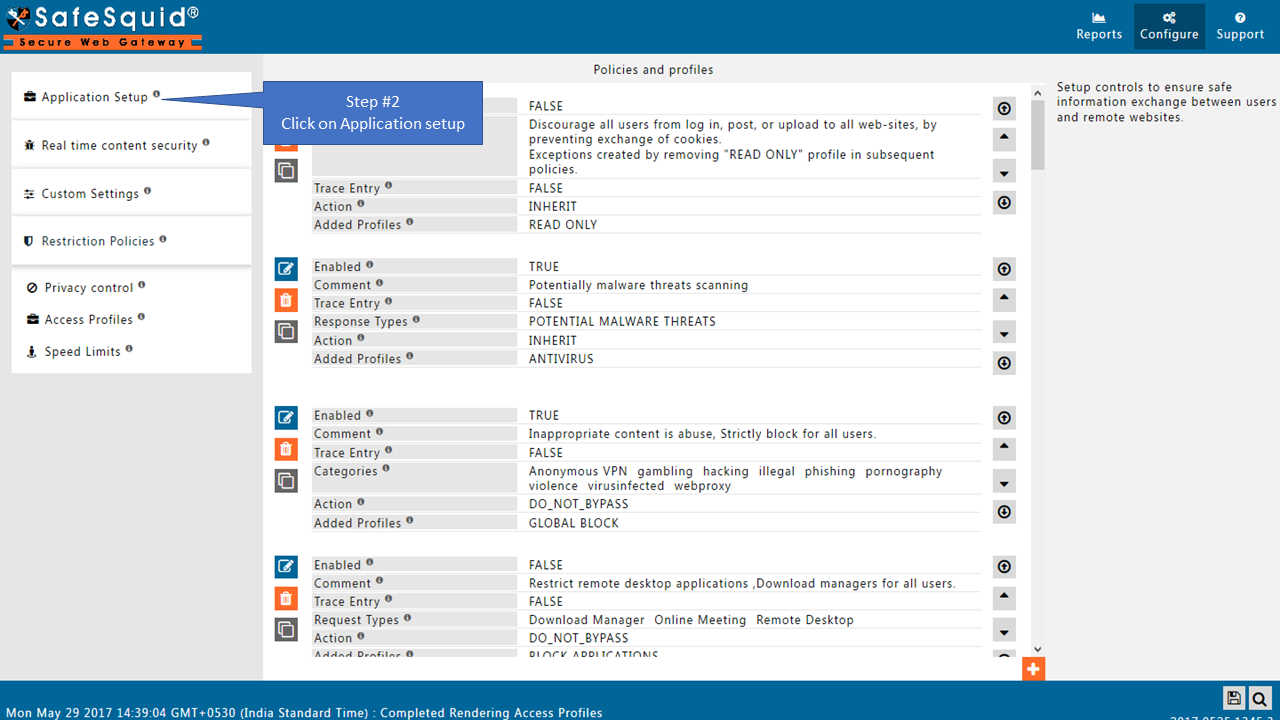The width and height of the screenshot is (1280, 720).
Task: Open Privacy control settings
Action: coord(88,288)
